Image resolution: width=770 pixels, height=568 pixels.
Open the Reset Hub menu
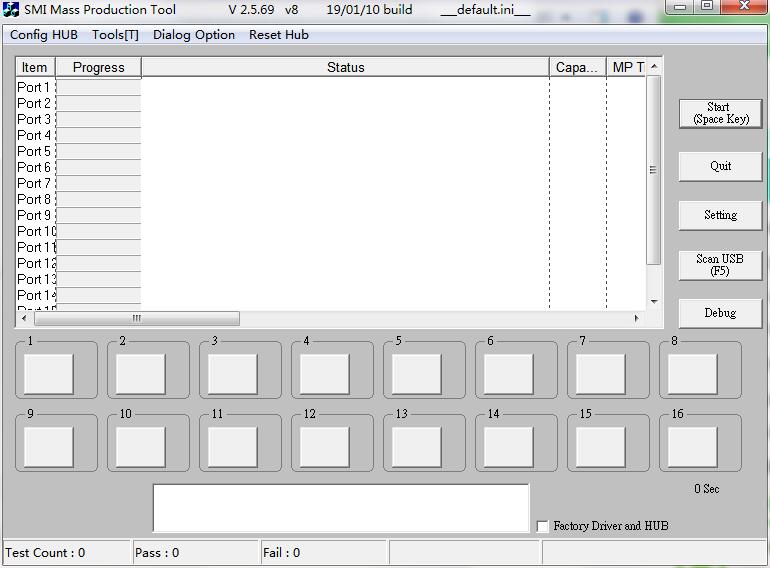click(279, 35)
